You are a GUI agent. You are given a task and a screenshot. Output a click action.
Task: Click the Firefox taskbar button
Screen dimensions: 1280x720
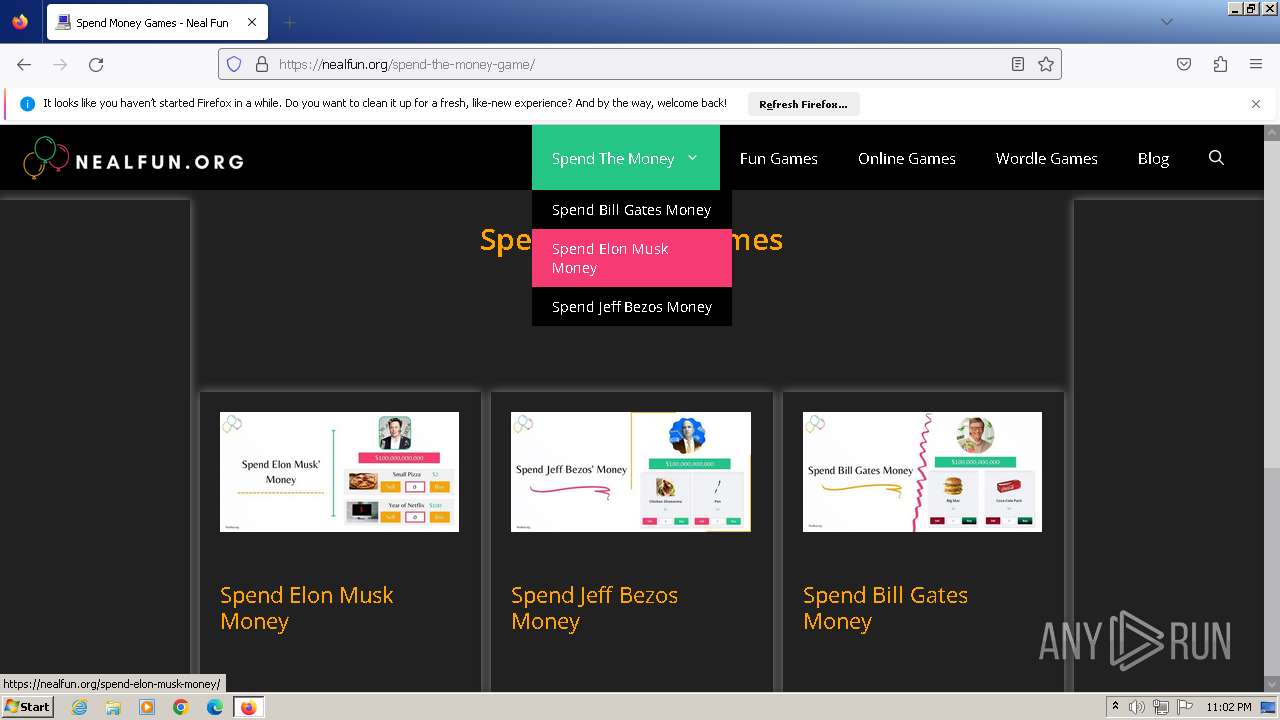(x=248, y=707)
